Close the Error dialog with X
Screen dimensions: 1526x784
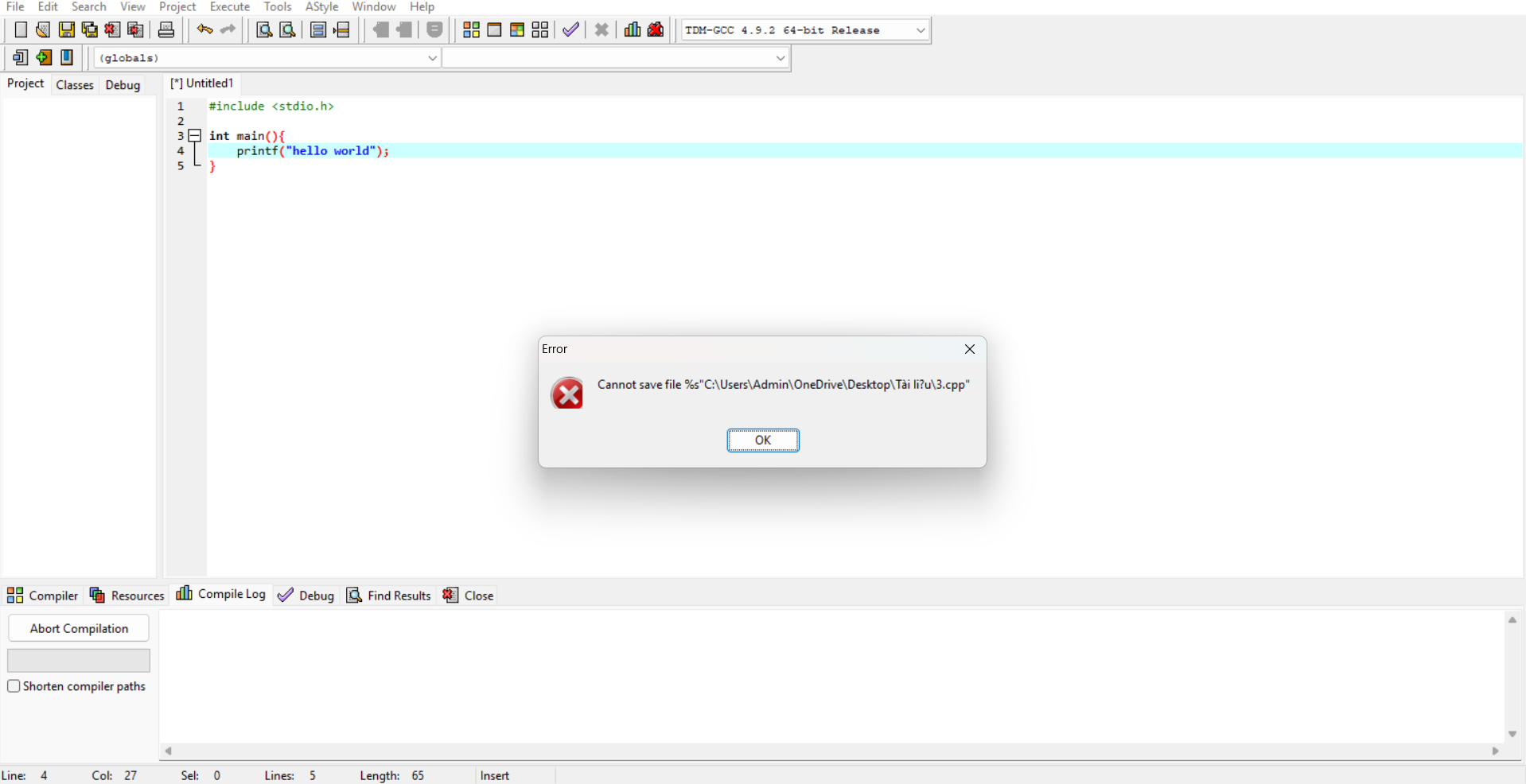(x=969, y=349)
